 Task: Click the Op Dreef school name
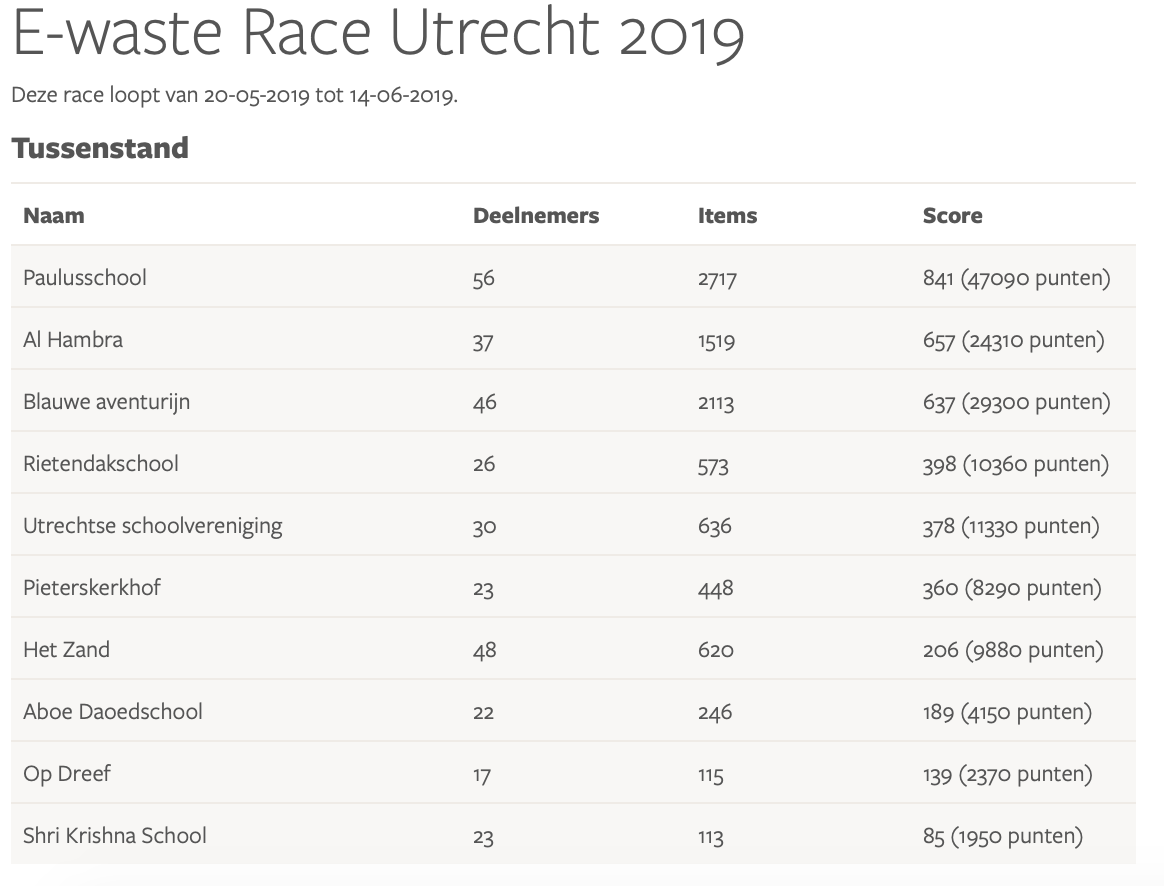(x=67, y=774)
